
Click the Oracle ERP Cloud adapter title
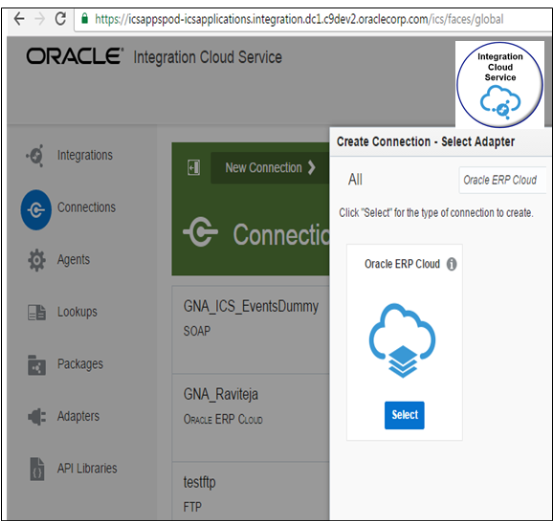pyautogui.click(x=402, y=264)
